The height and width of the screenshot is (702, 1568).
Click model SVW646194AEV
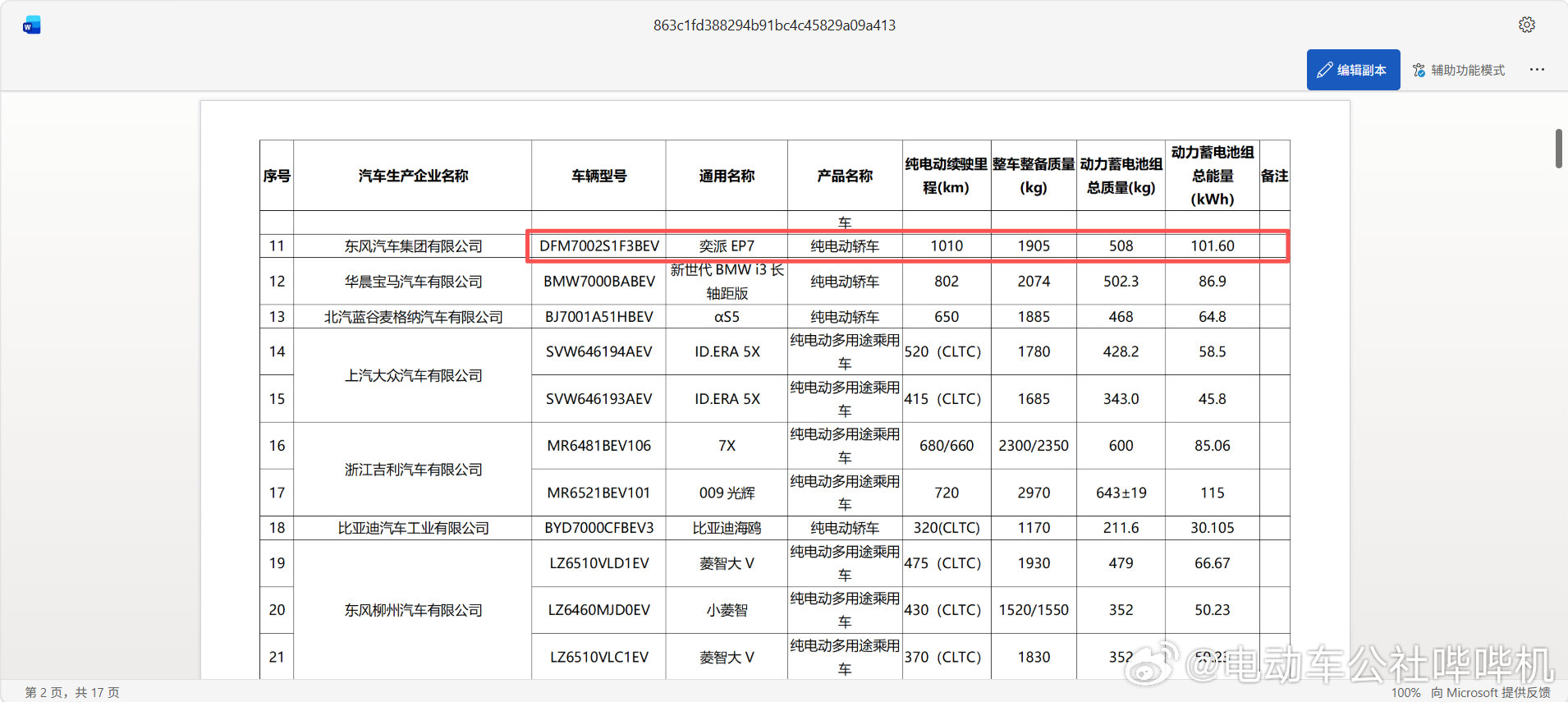tap(599, 351)
